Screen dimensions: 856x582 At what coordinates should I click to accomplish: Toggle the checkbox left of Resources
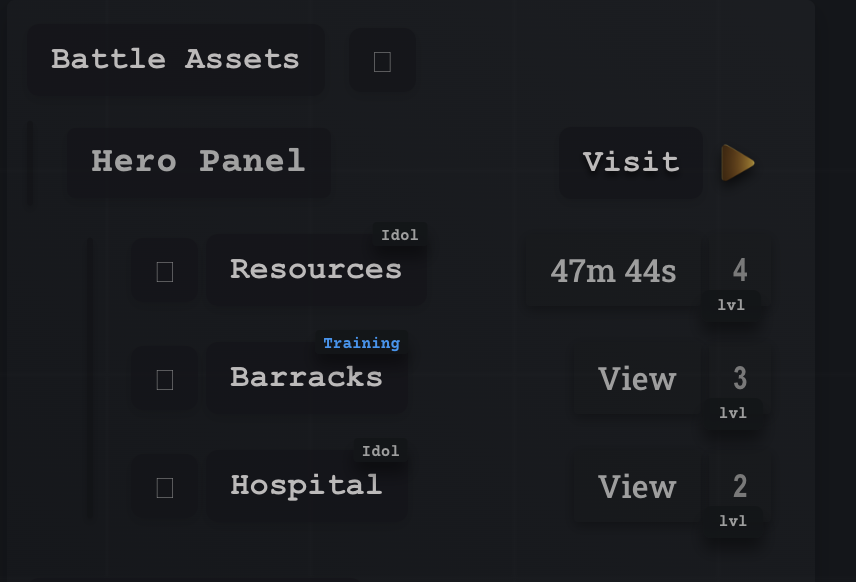point(165,270)
